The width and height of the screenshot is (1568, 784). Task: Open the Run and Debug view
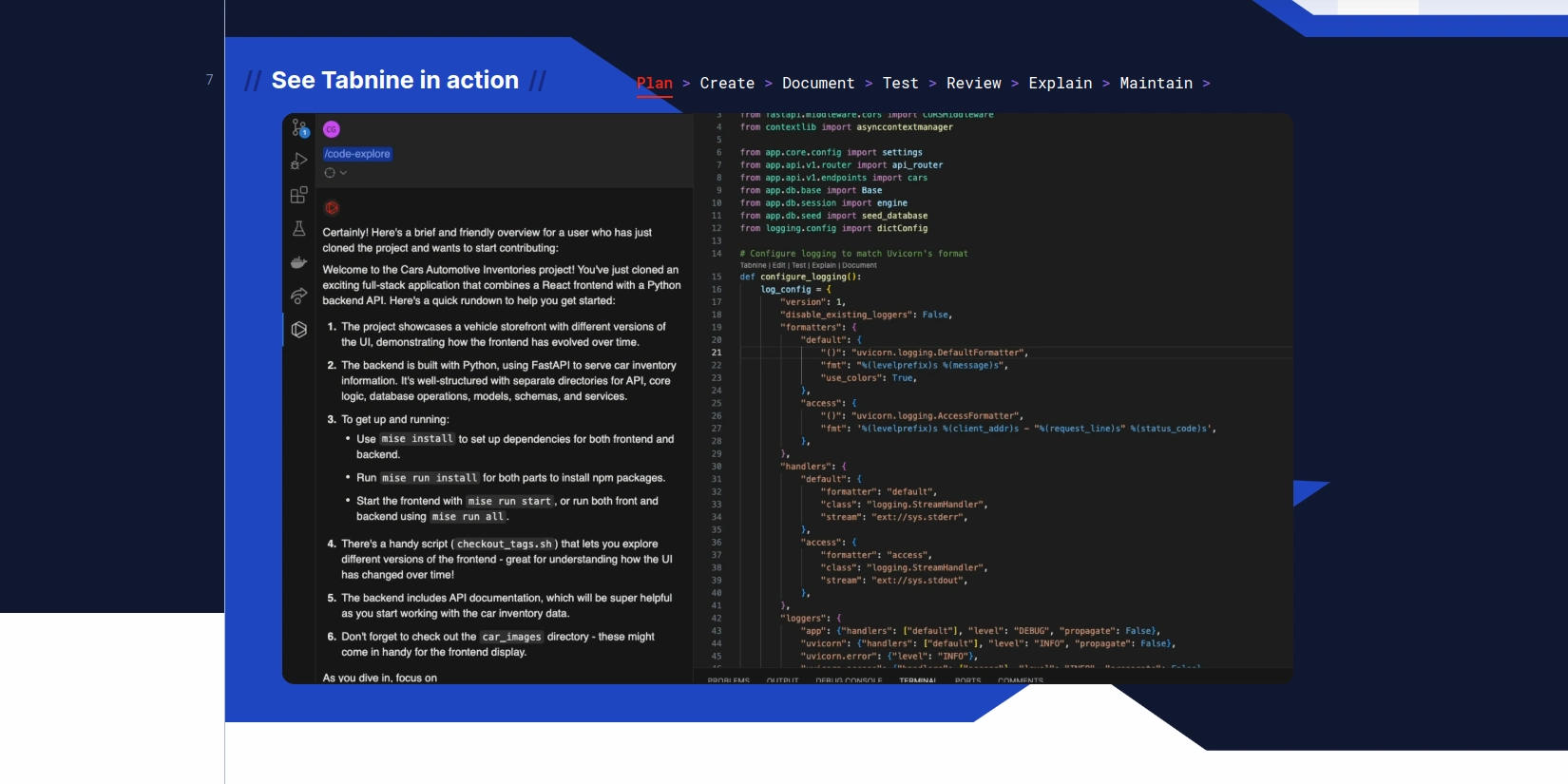pos(299,162)
